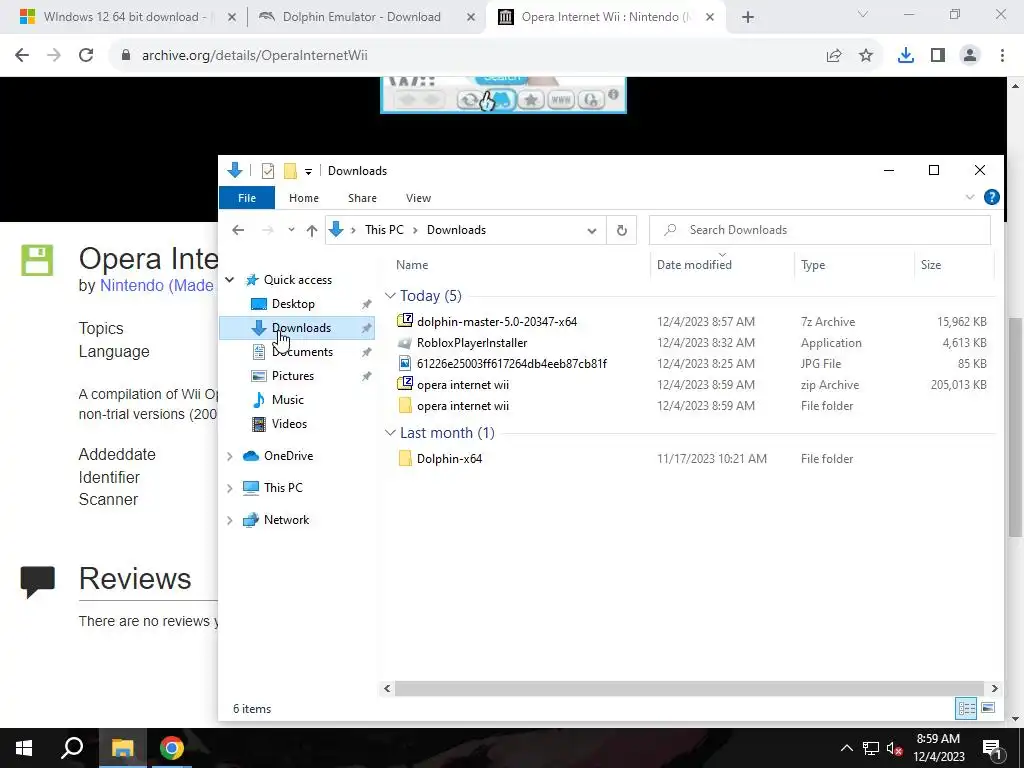Open Explorer help question mark icon
Image resolution: width=1024 pixels, height=768 pixels.
tap(991, 197)
